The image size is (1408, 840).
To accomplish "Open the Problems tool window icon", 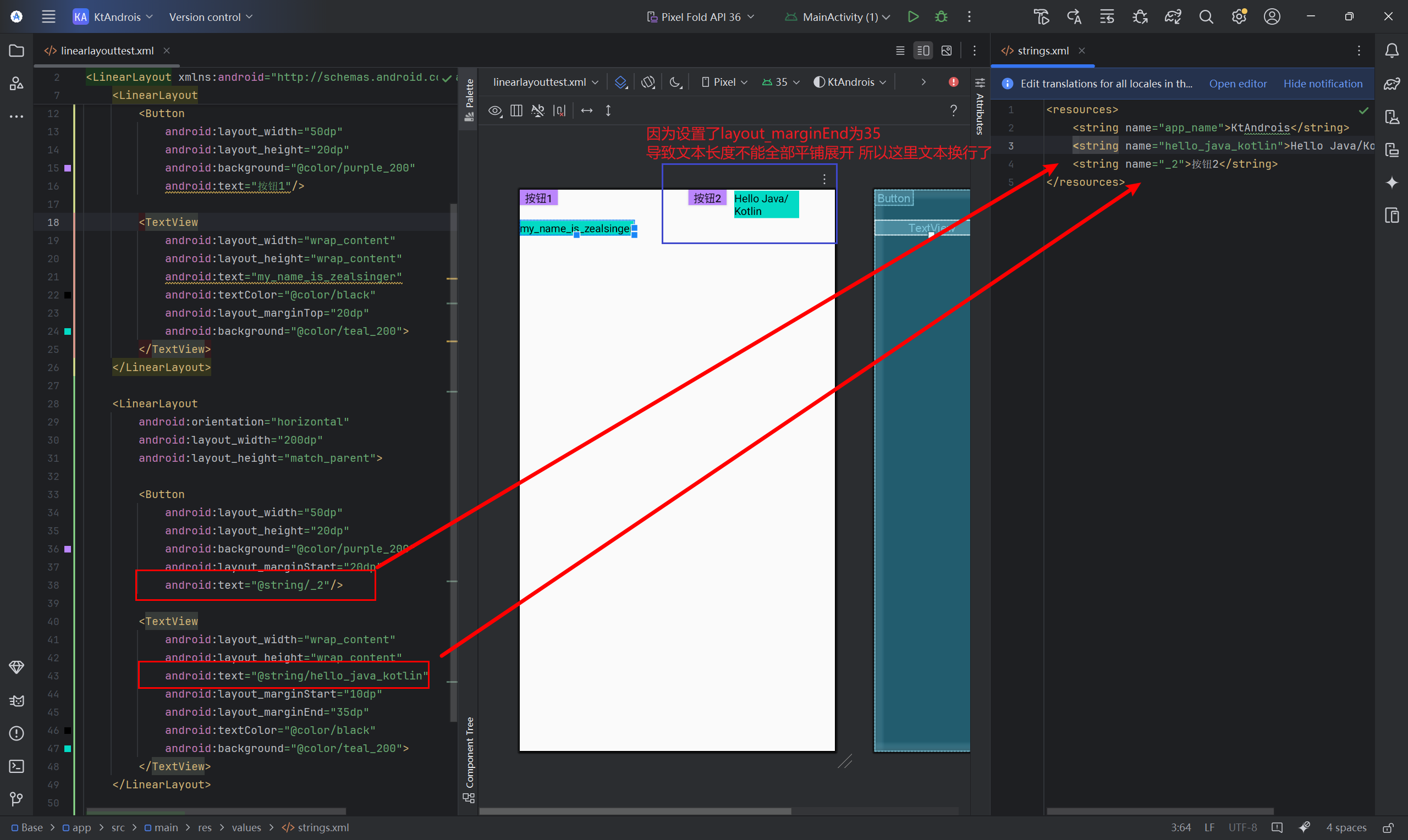I will coord(16,733).
